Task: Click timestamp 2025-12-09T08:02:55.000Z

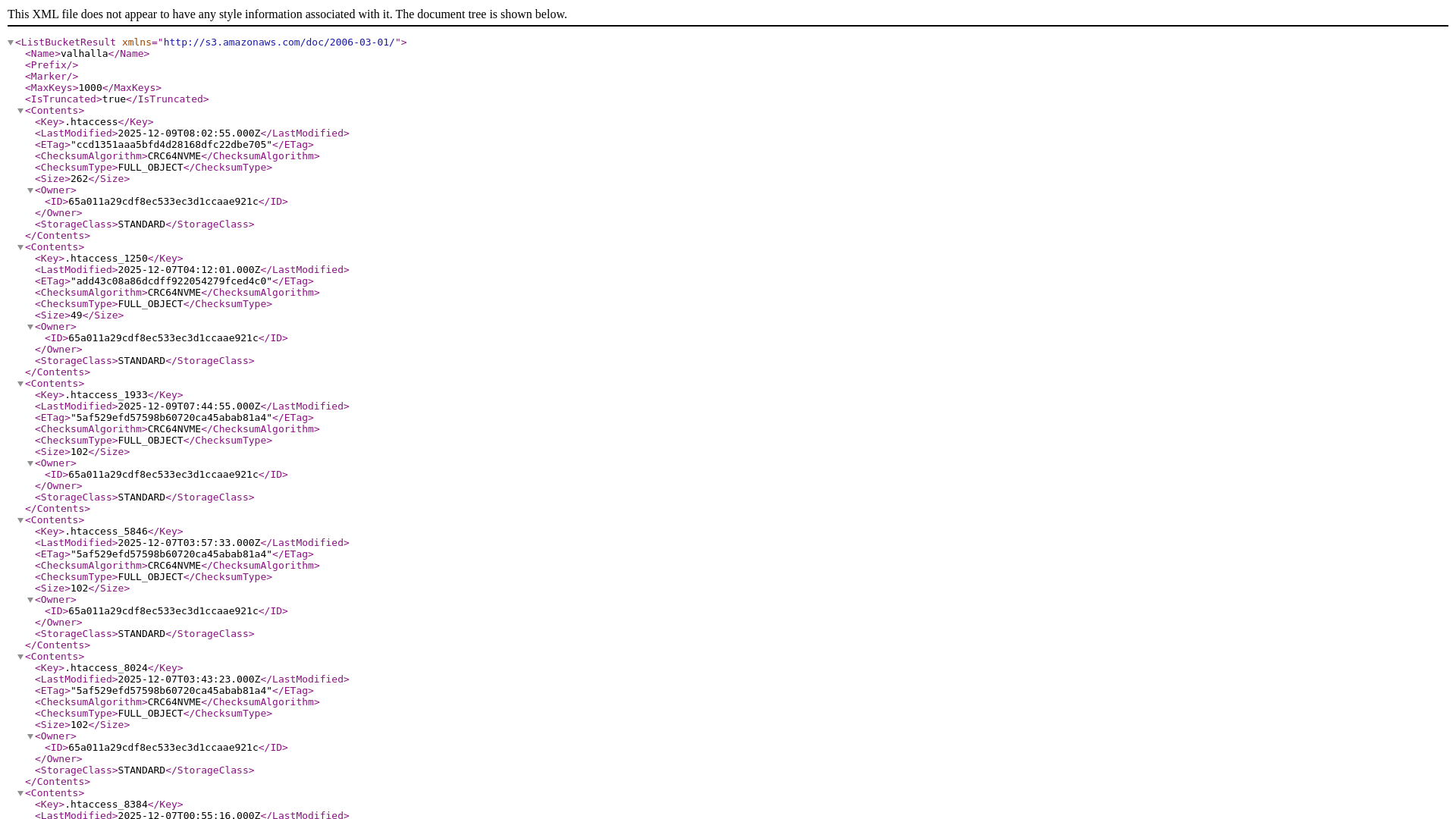Action: click(x=189, y=133)
